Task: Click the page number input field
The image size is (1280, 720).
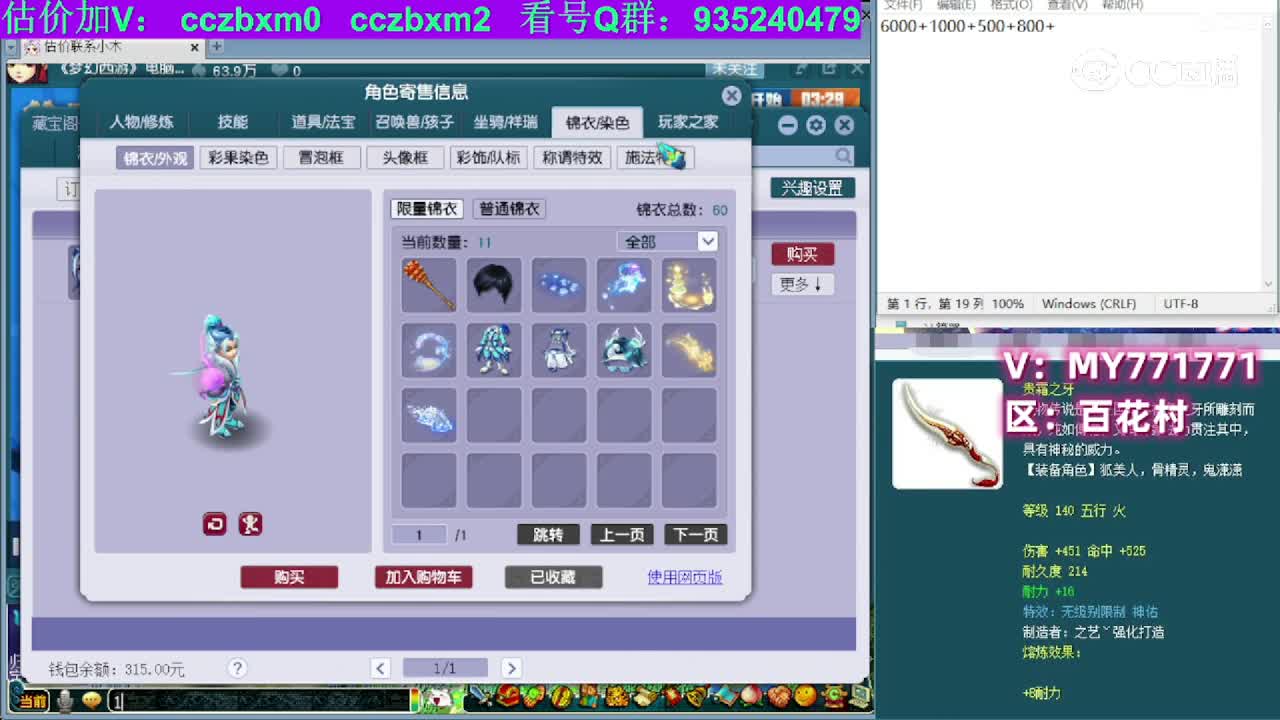Action: tap(419, 535)
